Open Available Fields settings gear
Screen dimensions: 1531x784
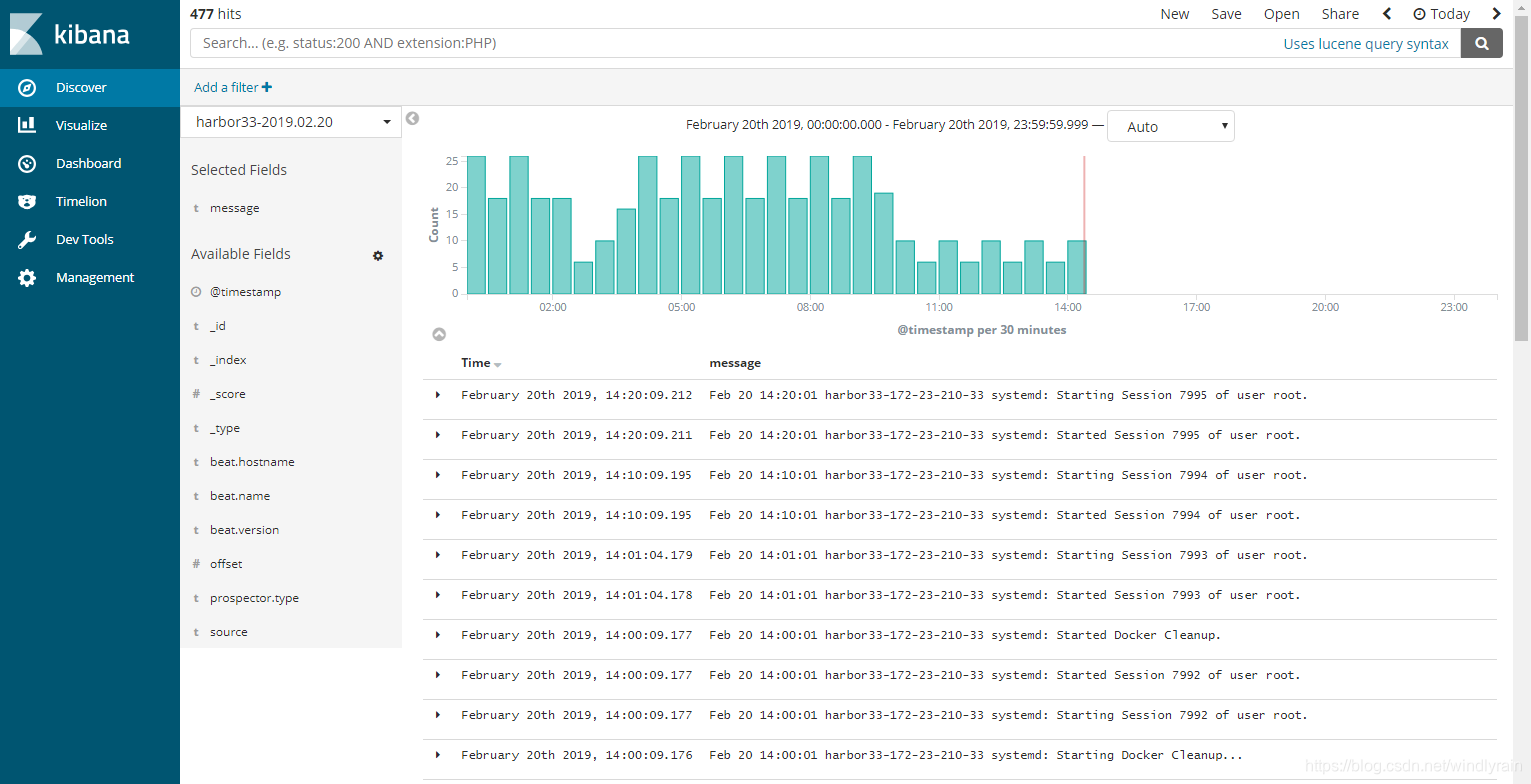coord(378,255)
